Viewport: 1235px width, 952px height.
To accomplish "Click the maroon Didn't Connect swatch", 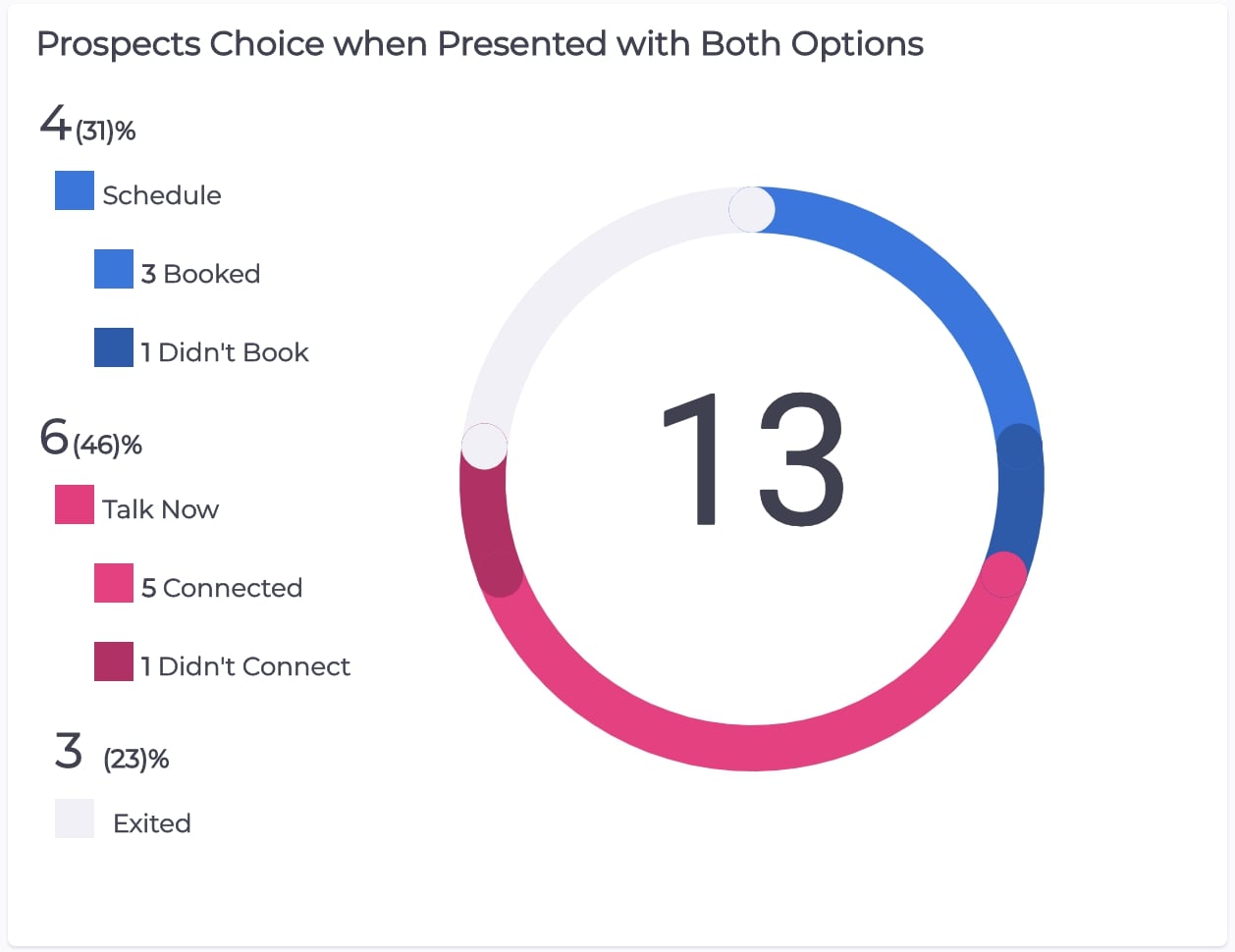I will (114, 661).
